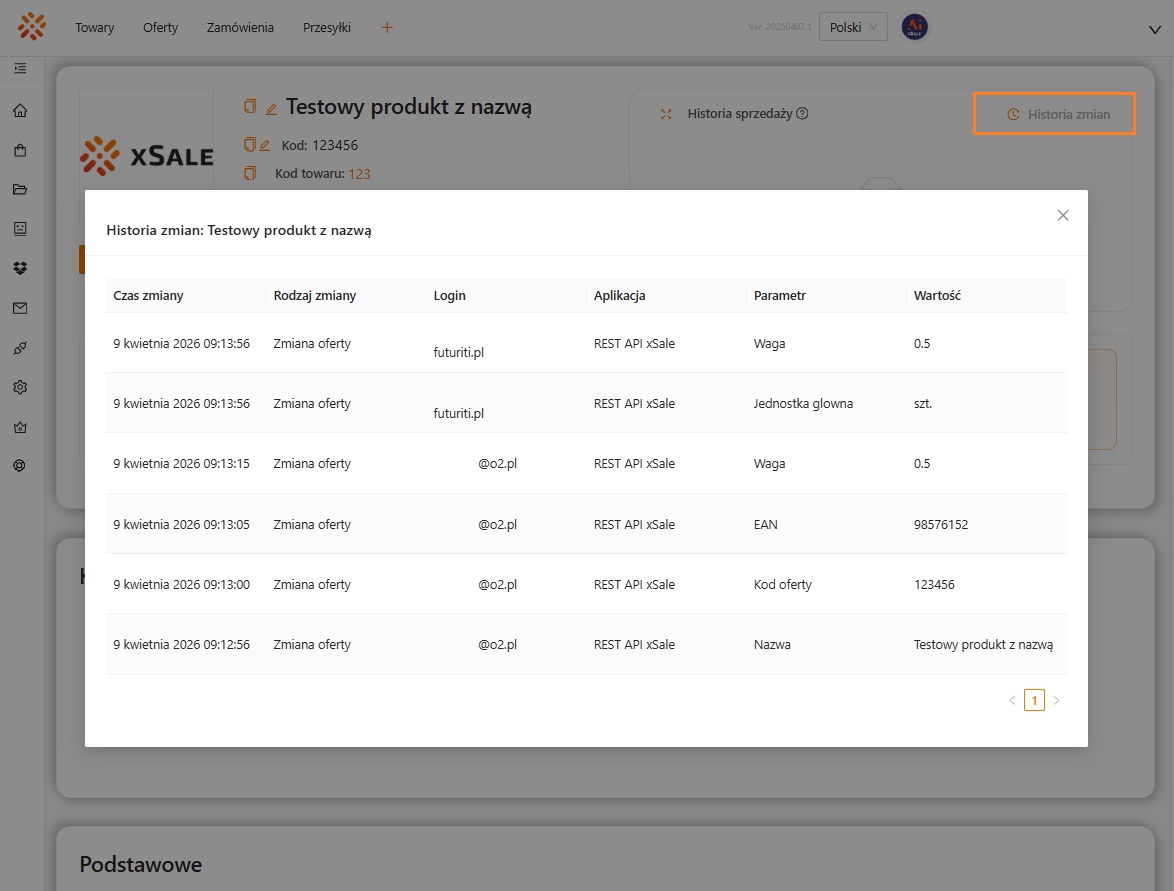Open the Polski language dropdown
This screenshot has width=1174, height=891.
pyautogui.click(x=853, y=27)
